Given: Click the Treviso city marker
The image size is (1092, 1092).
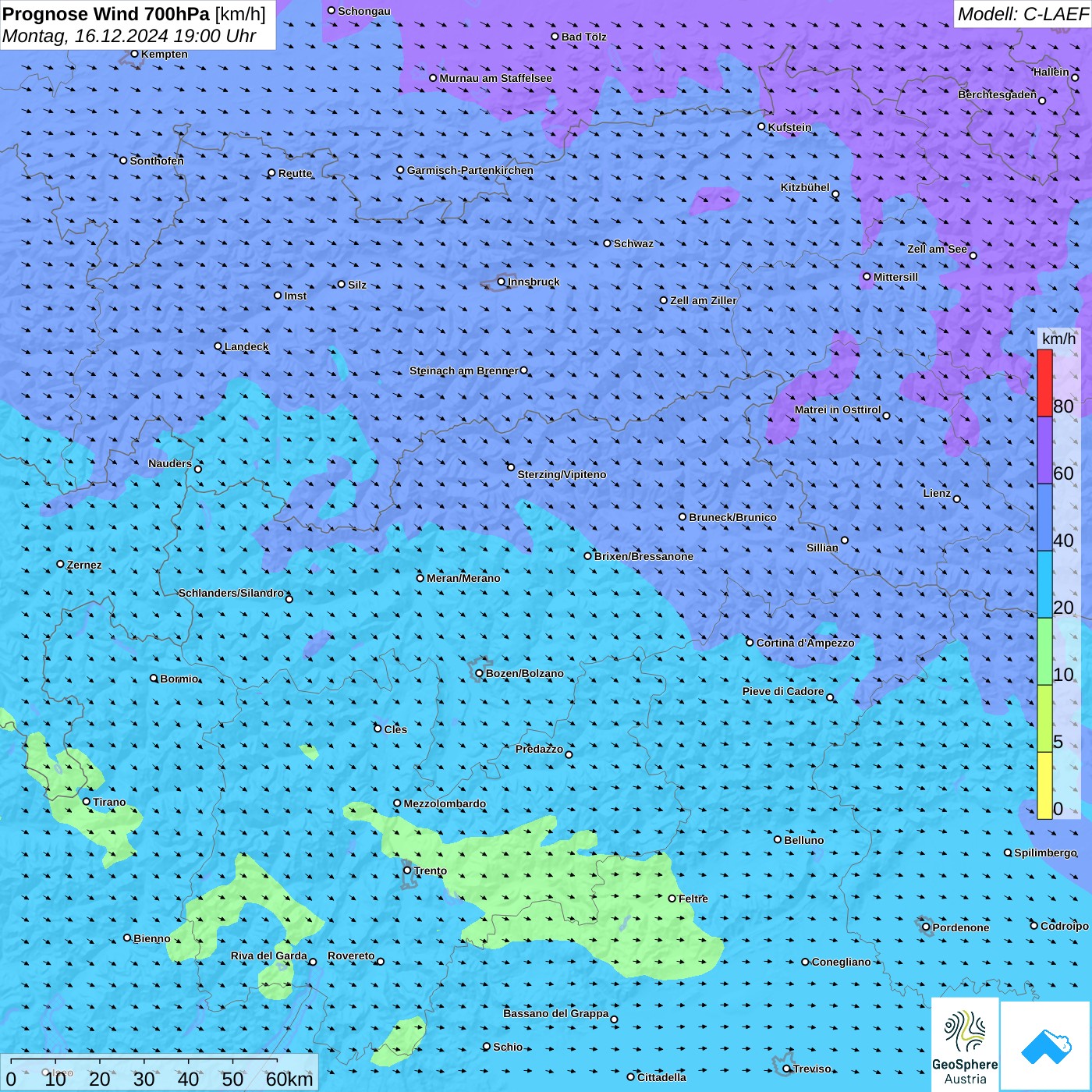Looking at the screenshot, I should 787,1069.
